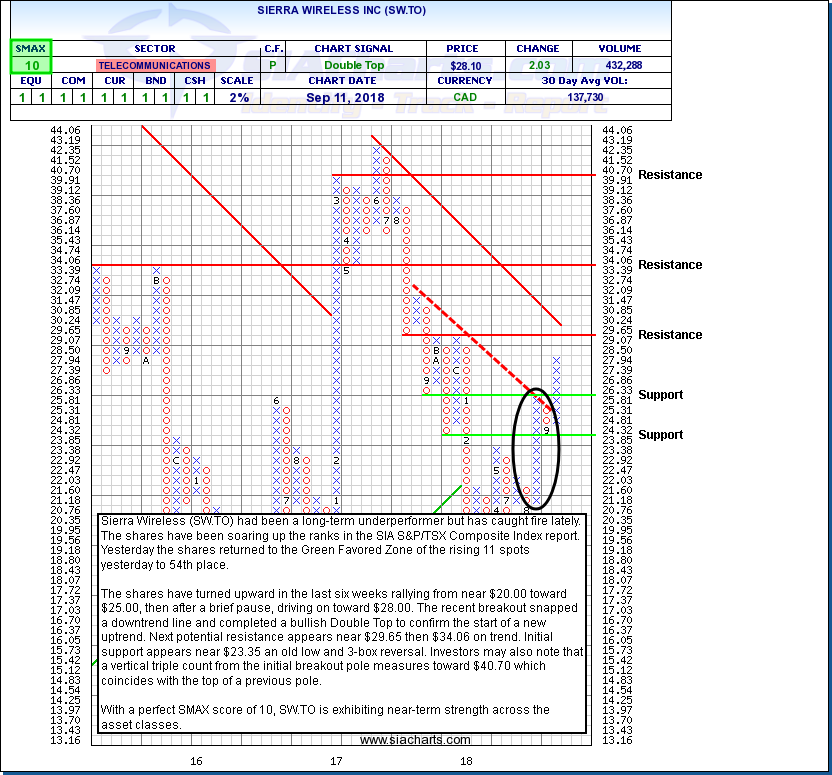Click the top Resistance label
Screen dimensions: 832x775
(x=670, y=175)
